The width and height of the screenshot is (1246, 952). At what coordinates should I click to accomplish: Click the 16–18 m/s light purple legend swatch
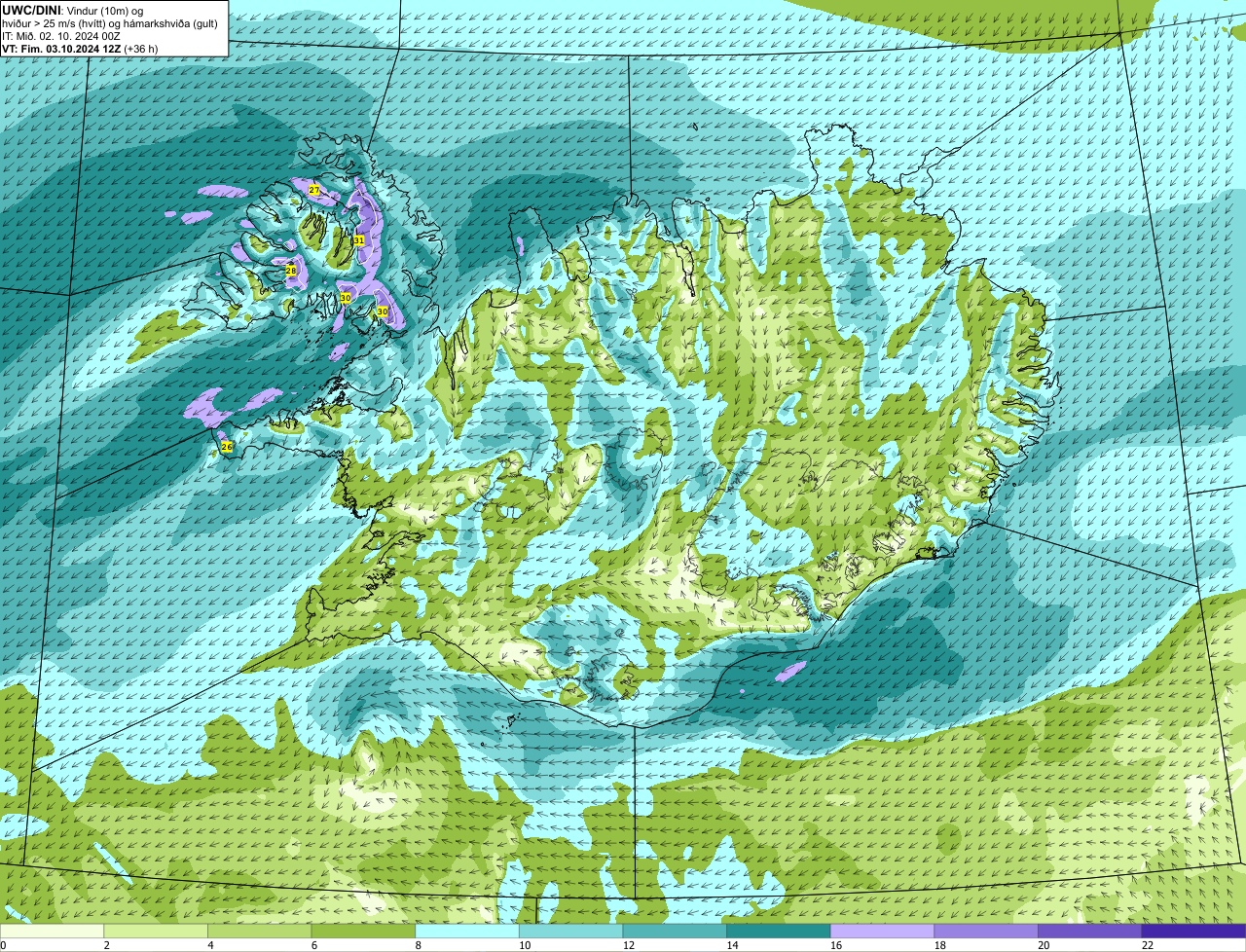(882, 931)
